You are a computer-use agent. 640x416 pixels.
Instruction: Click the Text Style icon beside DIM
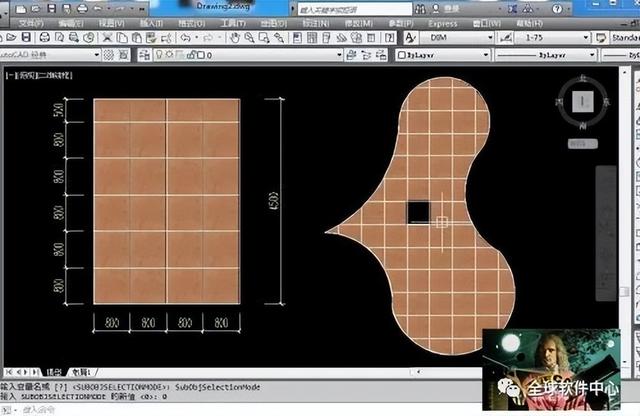[410, 38]
